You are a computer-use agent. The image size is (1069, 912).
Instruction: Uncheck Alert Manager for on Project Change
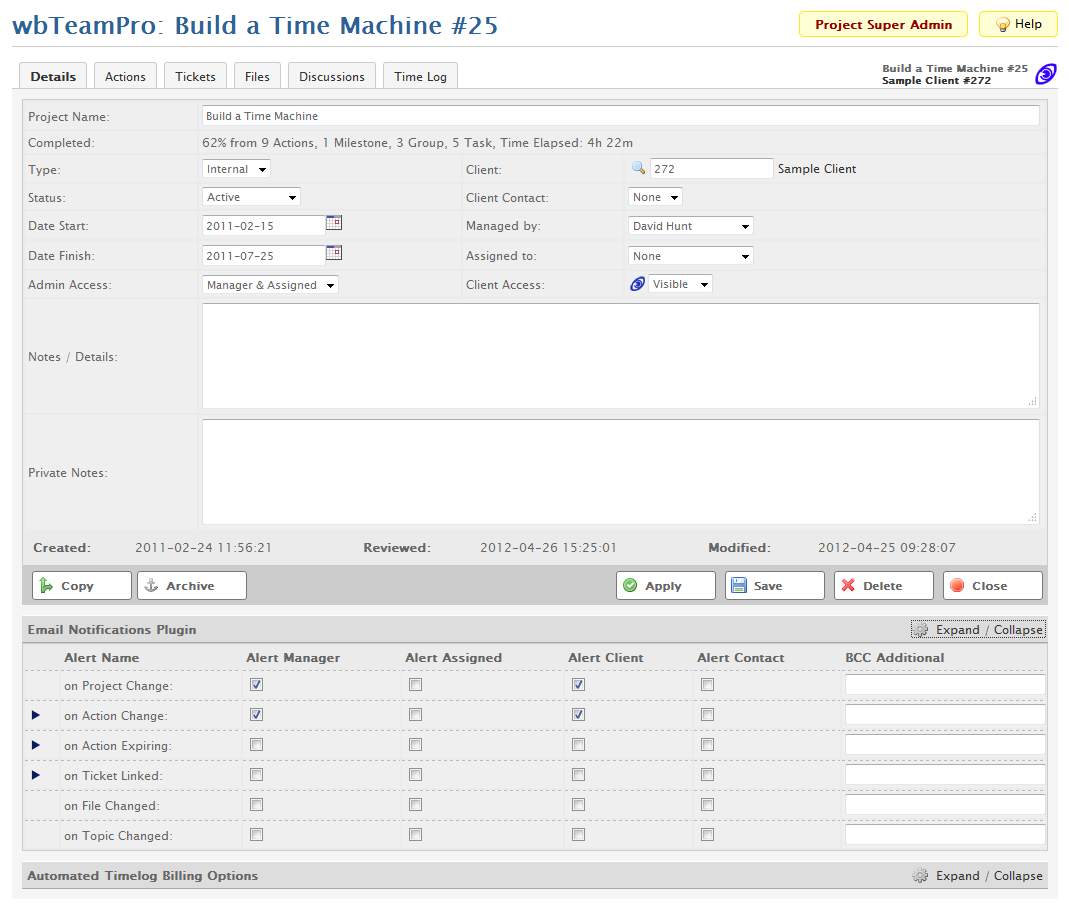click(257, 685)
